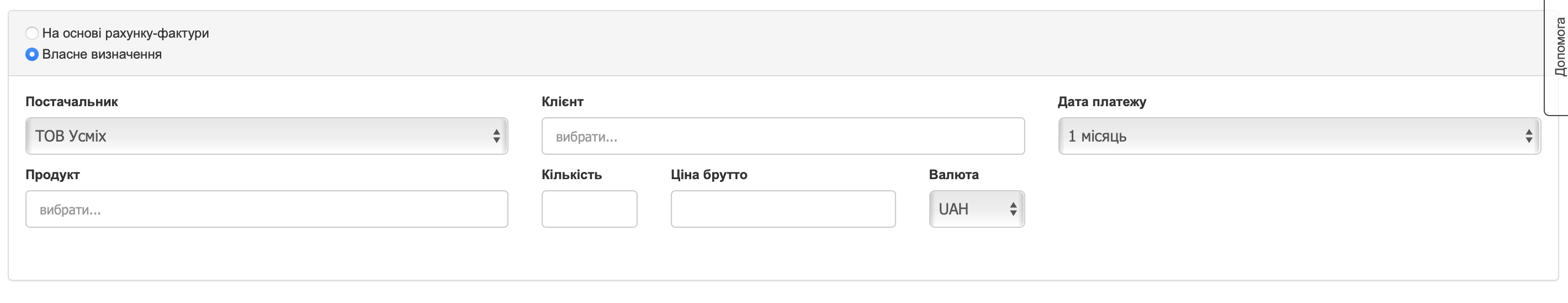
Task: Click the up-down arrows on the supplier select
Action: pyautogui.click(x=497, y=136)
